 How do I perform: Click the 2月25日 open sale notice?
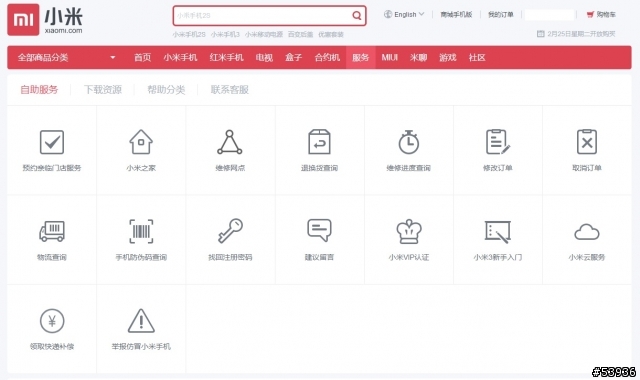pos(581,33)
